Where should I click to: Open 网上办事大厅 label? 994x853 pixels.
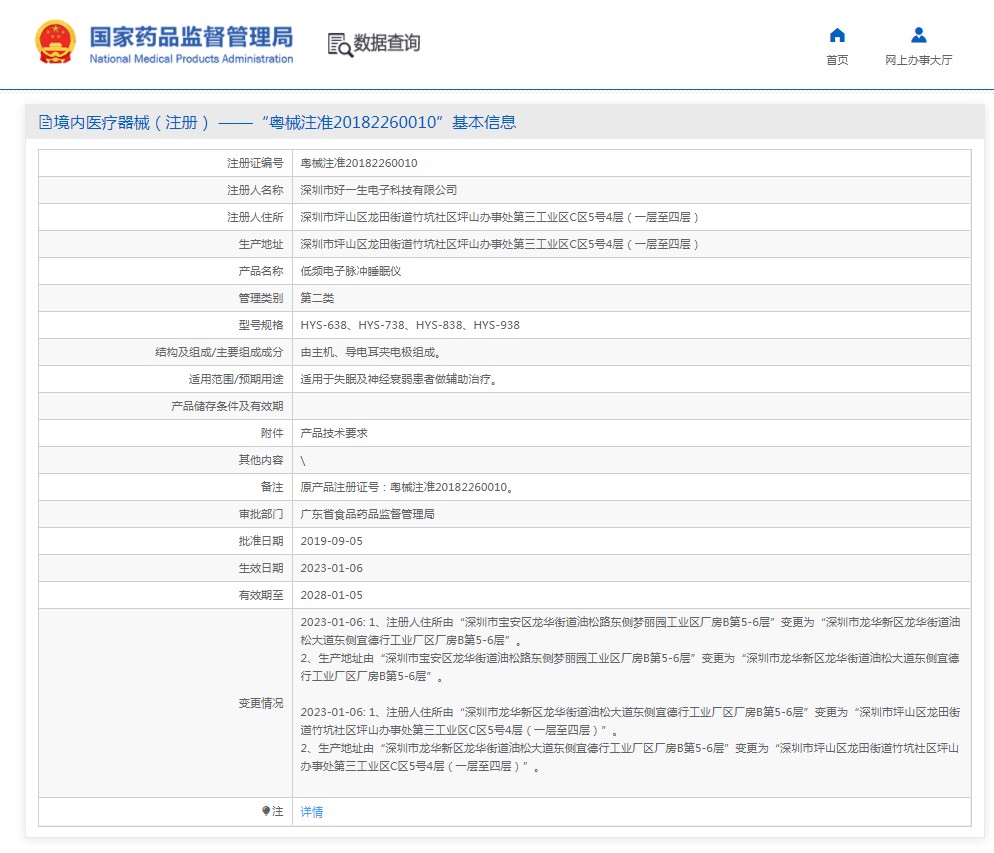pos(919,60)
